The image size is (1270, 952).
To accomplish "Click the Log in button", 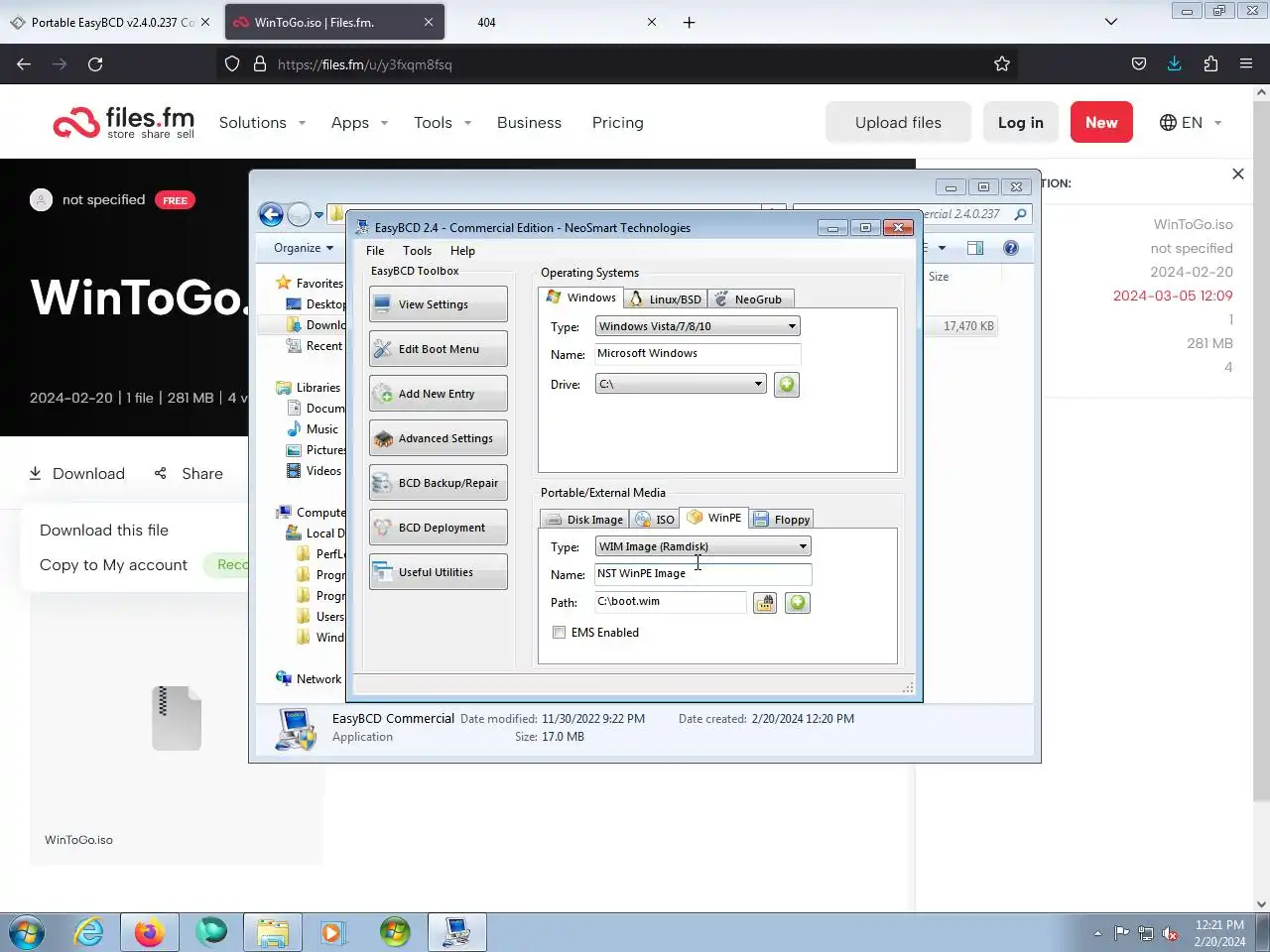I will coord(1021,123).
